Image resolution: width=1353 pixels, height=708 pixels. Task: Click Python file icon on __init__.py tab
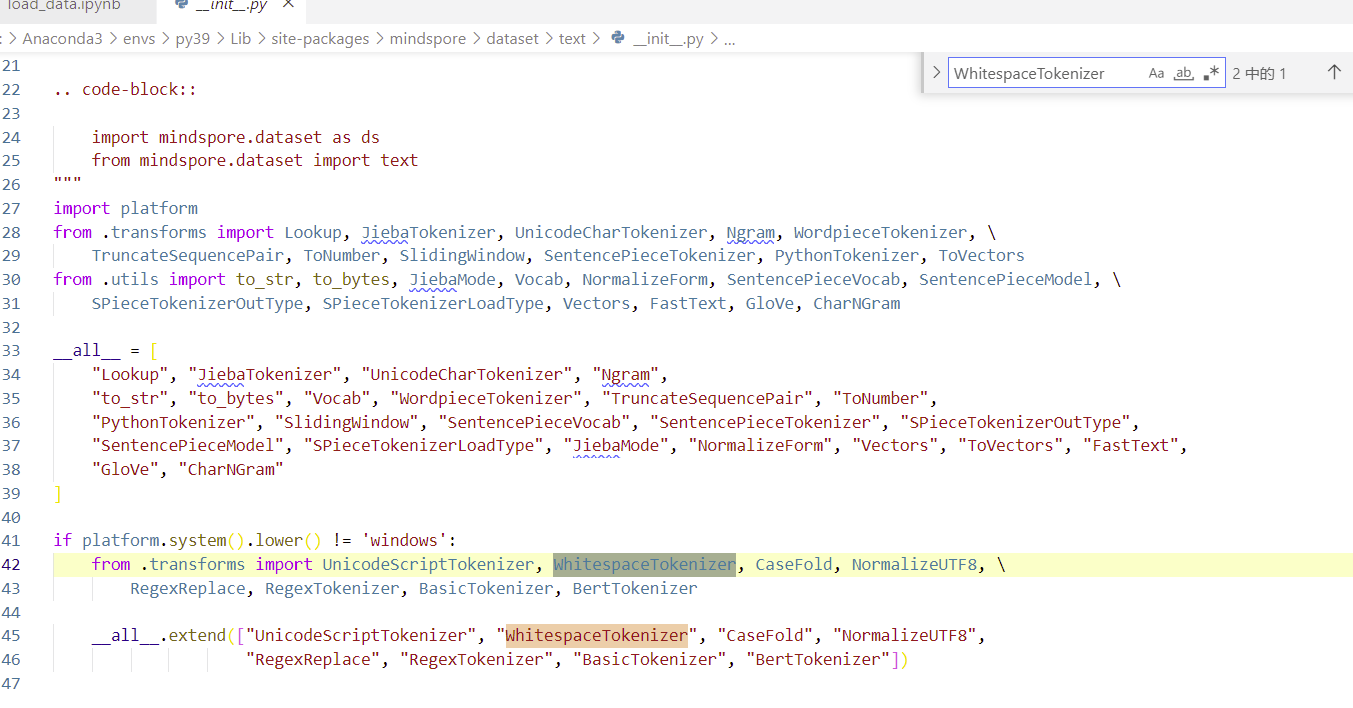[x=181, y=5]
